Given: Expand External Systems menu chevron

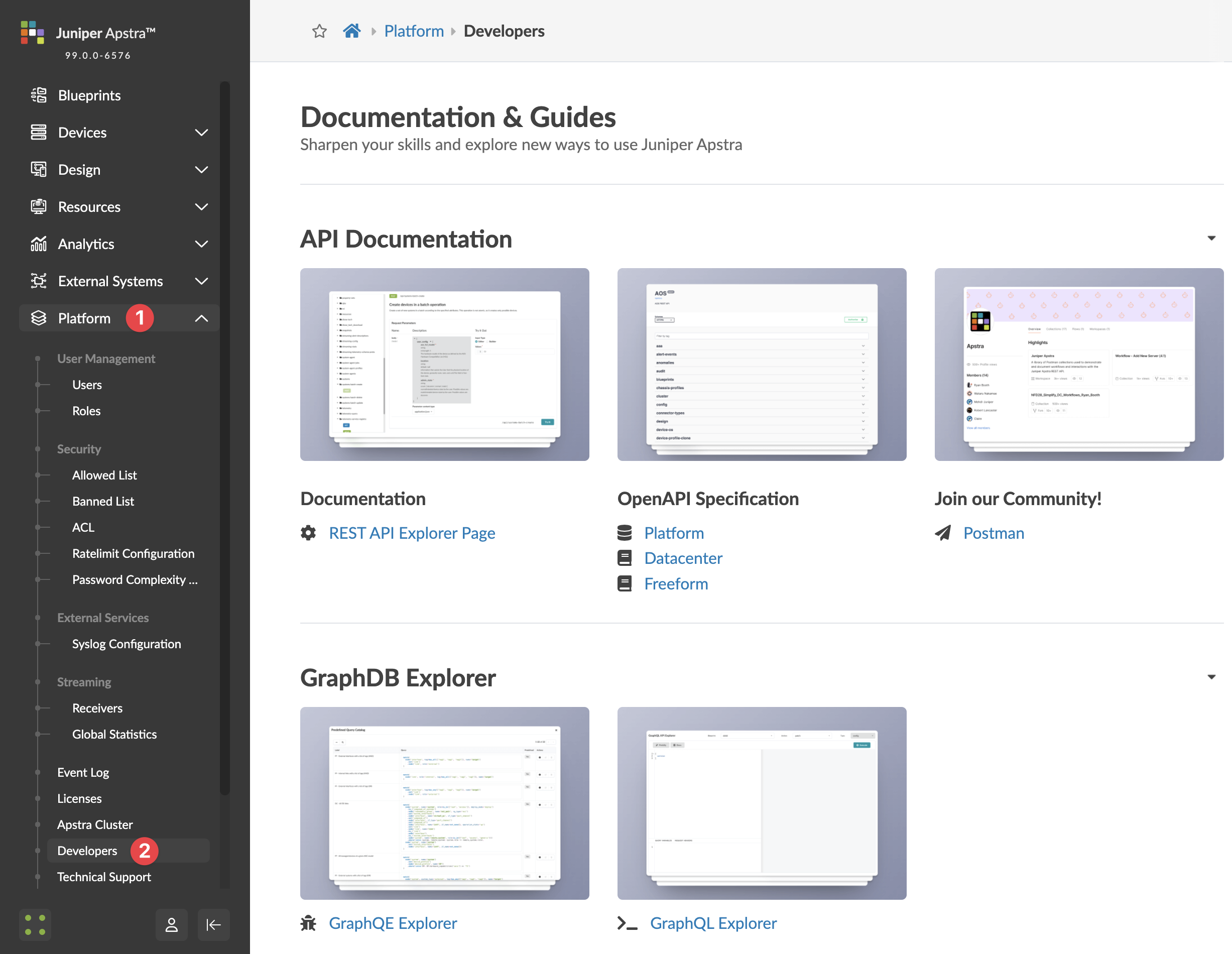Looking at the screenshot, I should tap(201, 281).
